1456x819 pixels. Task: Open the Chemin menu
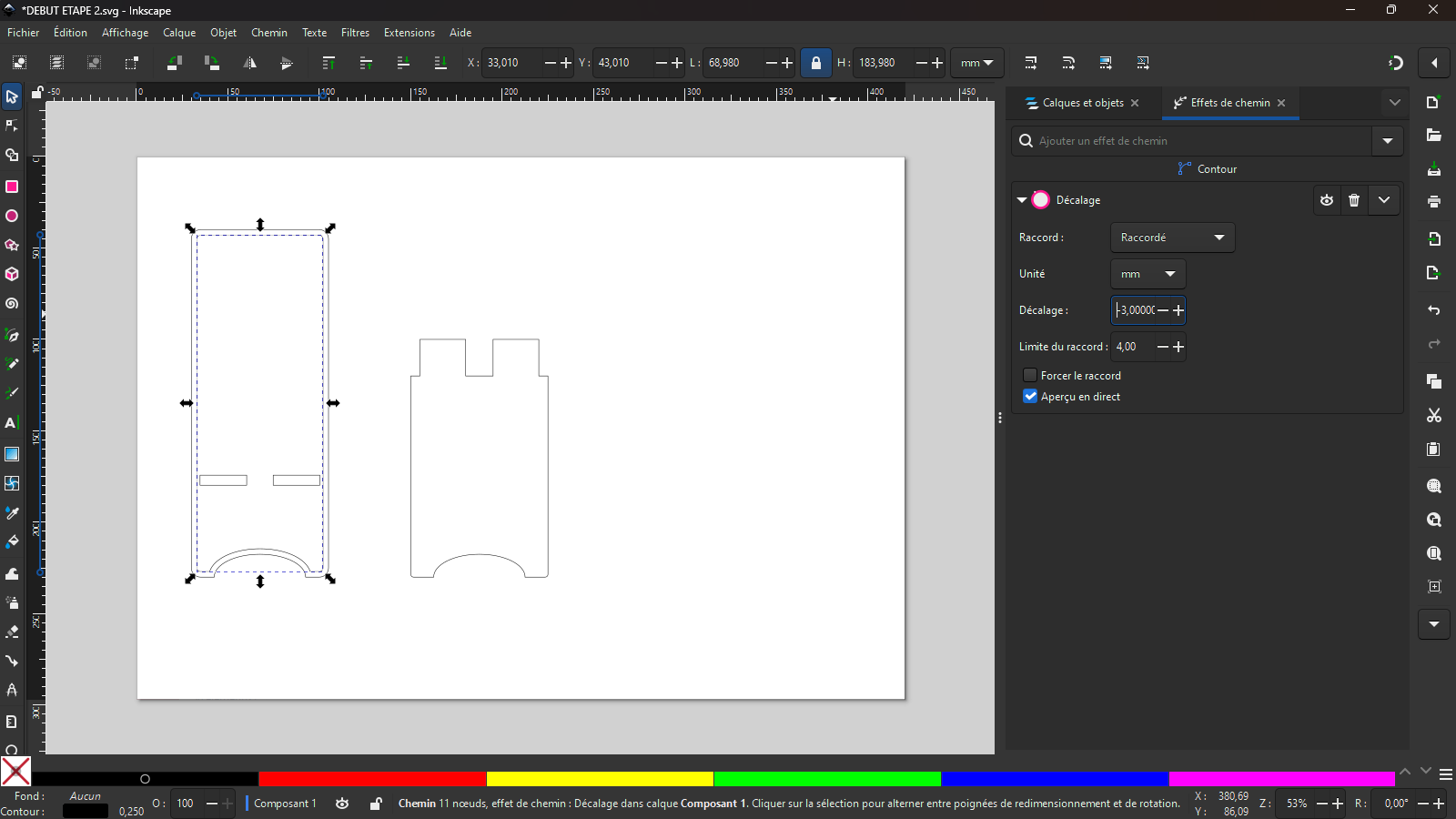click(268, 33)
